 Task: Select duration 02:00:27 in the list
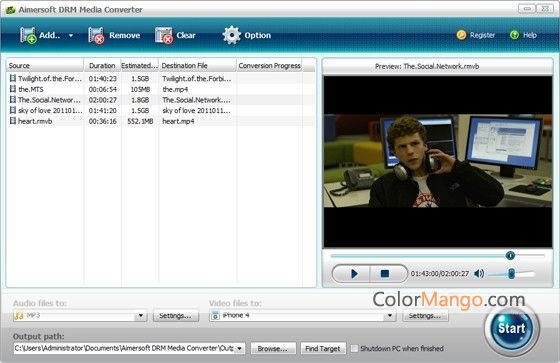pos(103,100)
